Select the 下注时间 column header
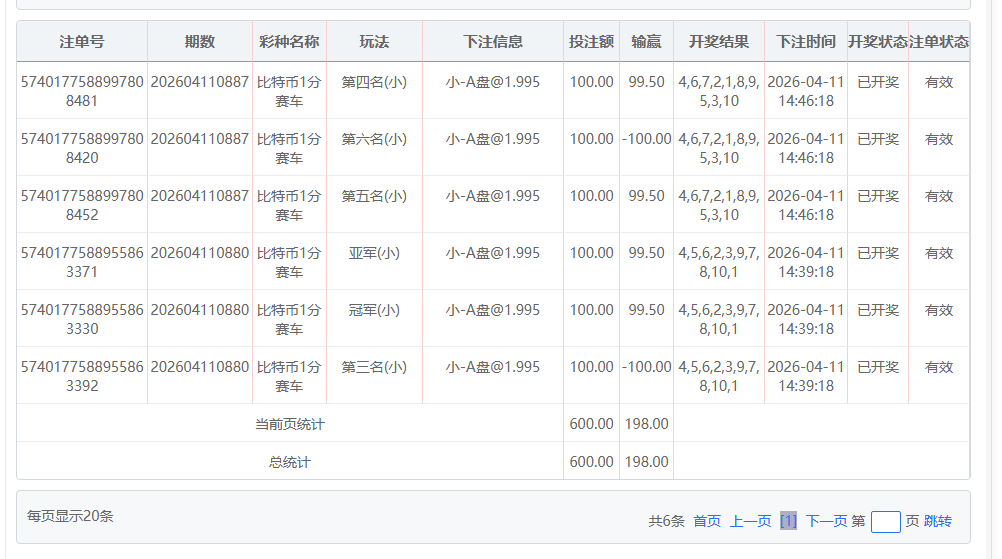 pos(806,42)
